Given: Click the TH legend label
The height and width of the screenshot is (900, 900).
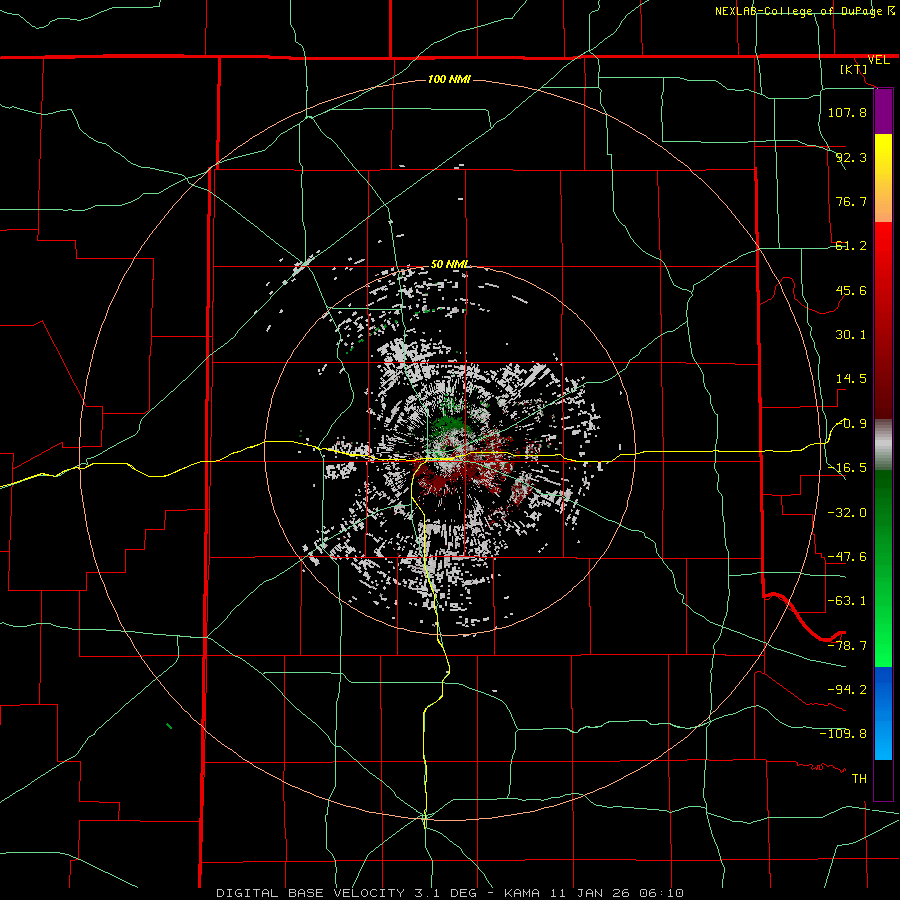Looking at the screenshot, I should click(859, 779).
